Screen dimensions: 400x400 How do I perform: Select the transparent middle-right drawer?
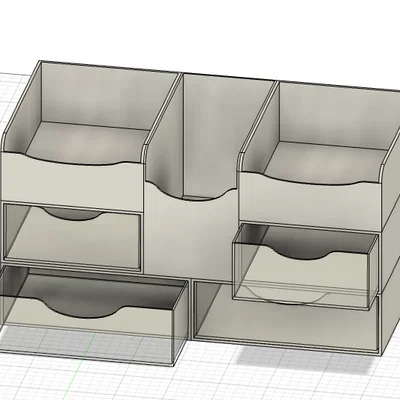click(x=305, y=267)
